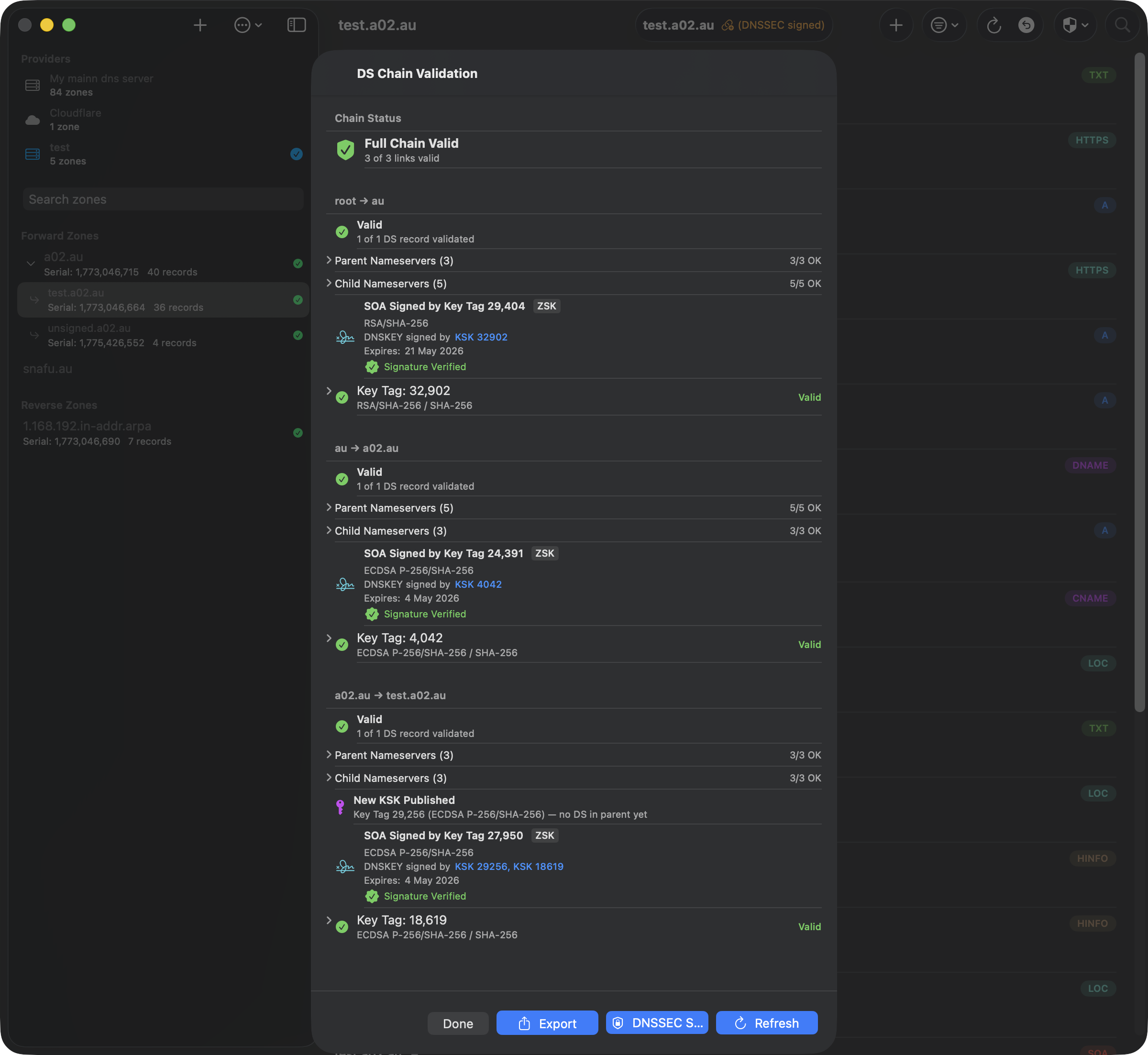
Task: Click the Full Chain Valid shield icon
Action: point(345,150)
